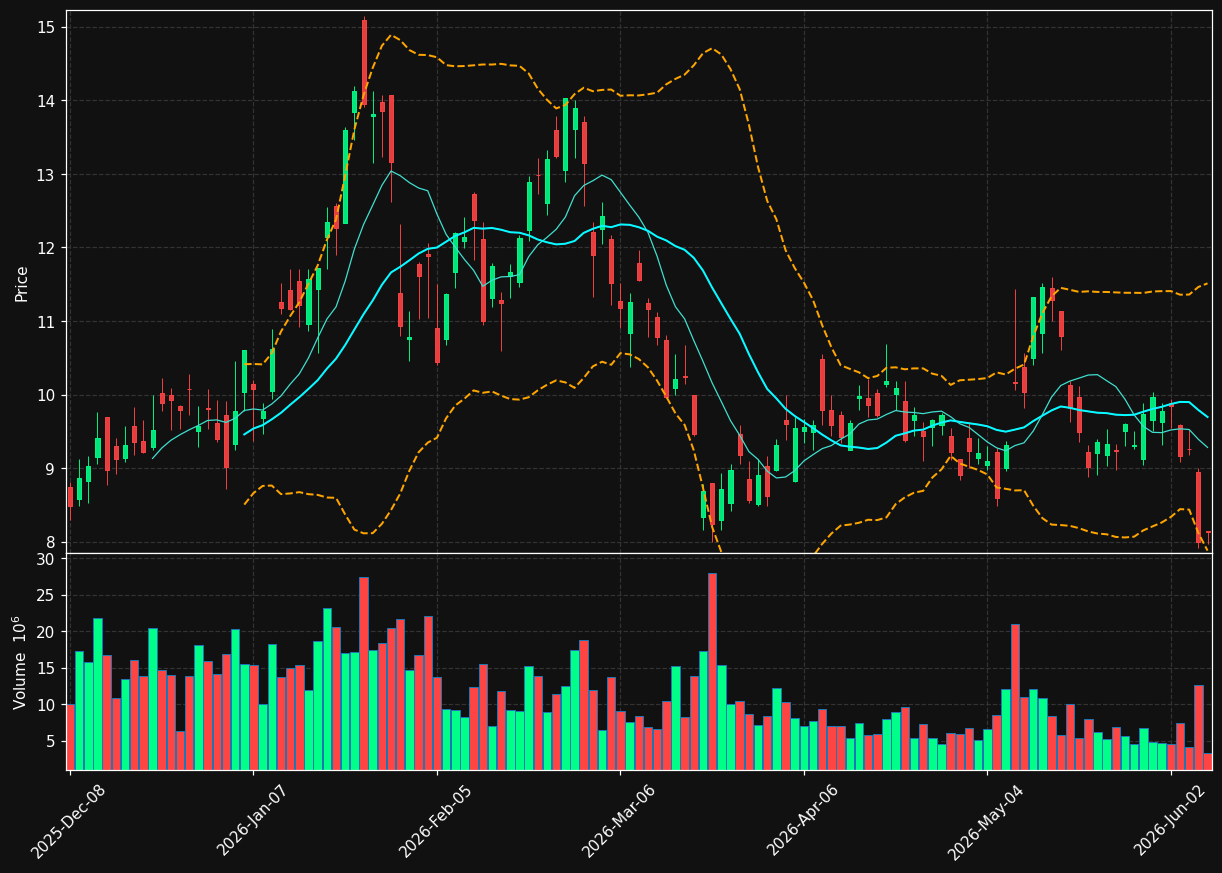This screenshot has width=1222, height=873.
Task: Click the Volume 10^6 axis label
Action: tap(21, 662)
